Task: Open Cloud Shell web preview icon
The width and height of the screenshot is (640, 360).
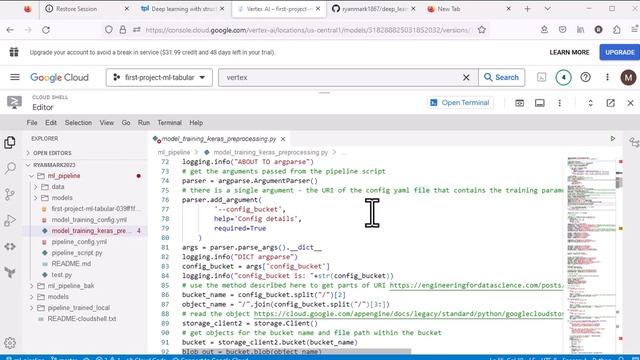Action: point(519,103)
